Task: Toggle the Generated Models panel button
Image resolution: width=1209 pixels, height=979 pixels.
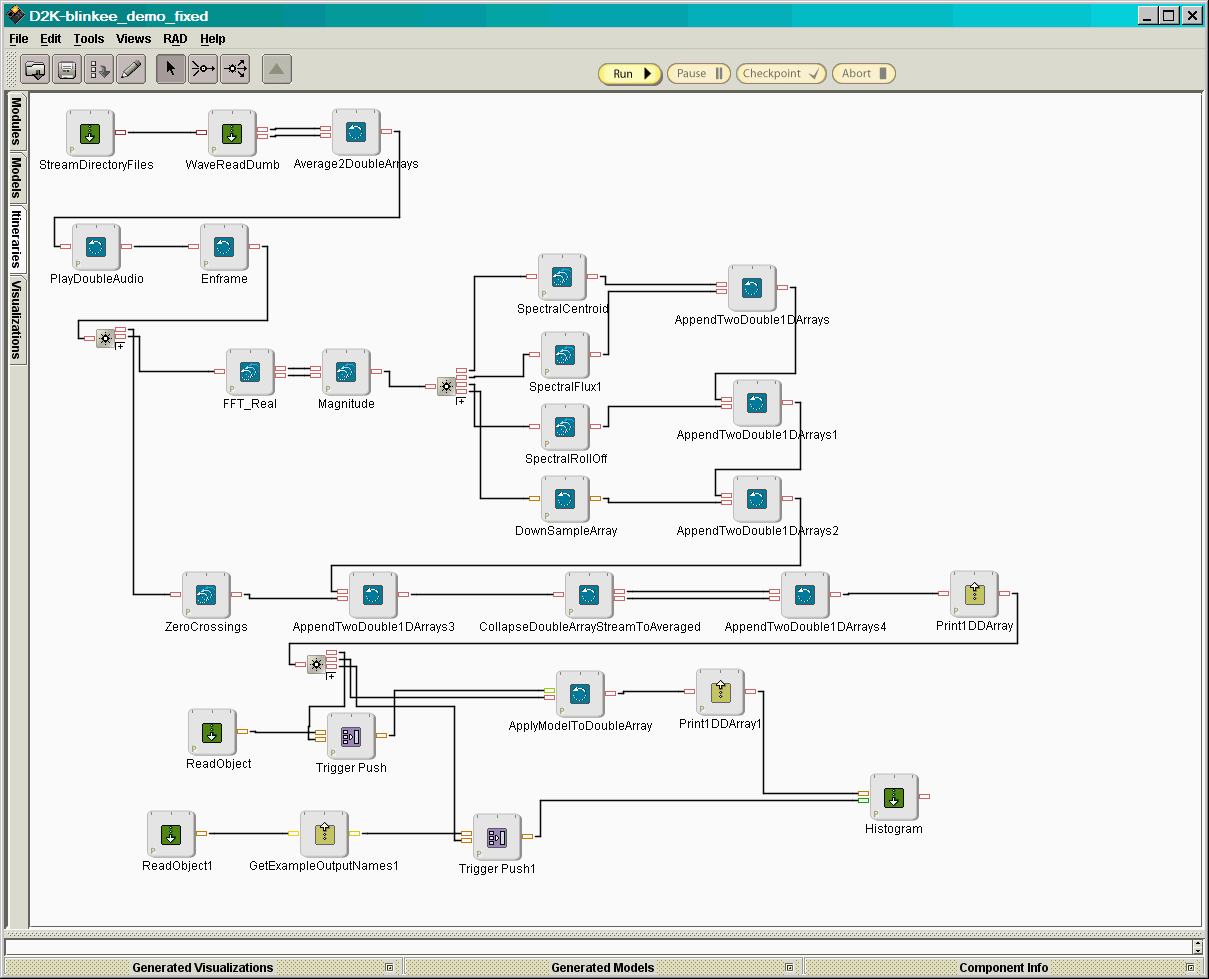Action: [789, 967]
